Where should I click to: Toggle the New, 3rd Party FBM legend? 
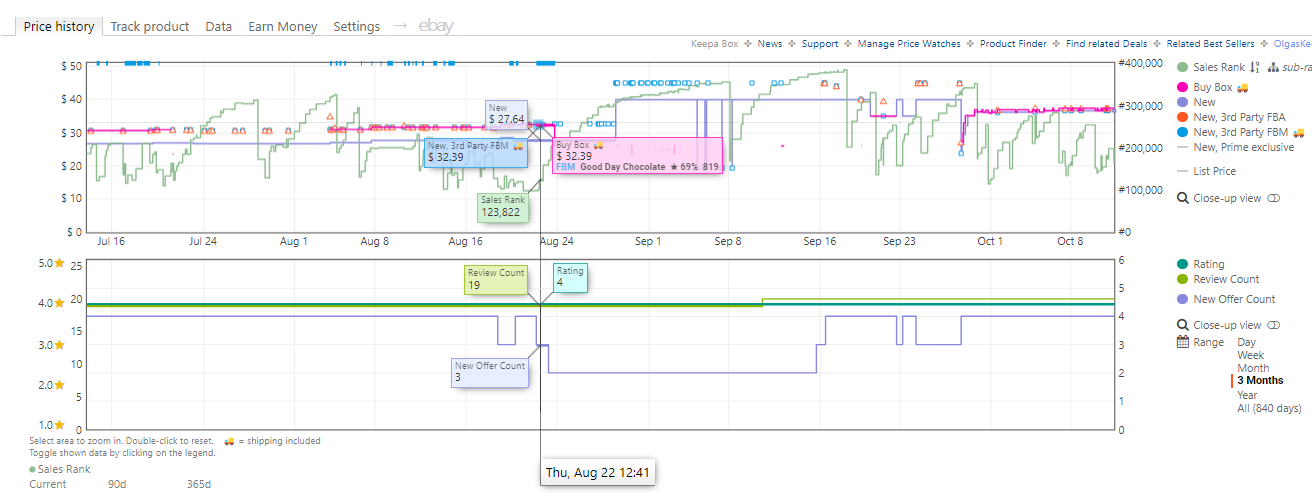(x=1242, y=132)
